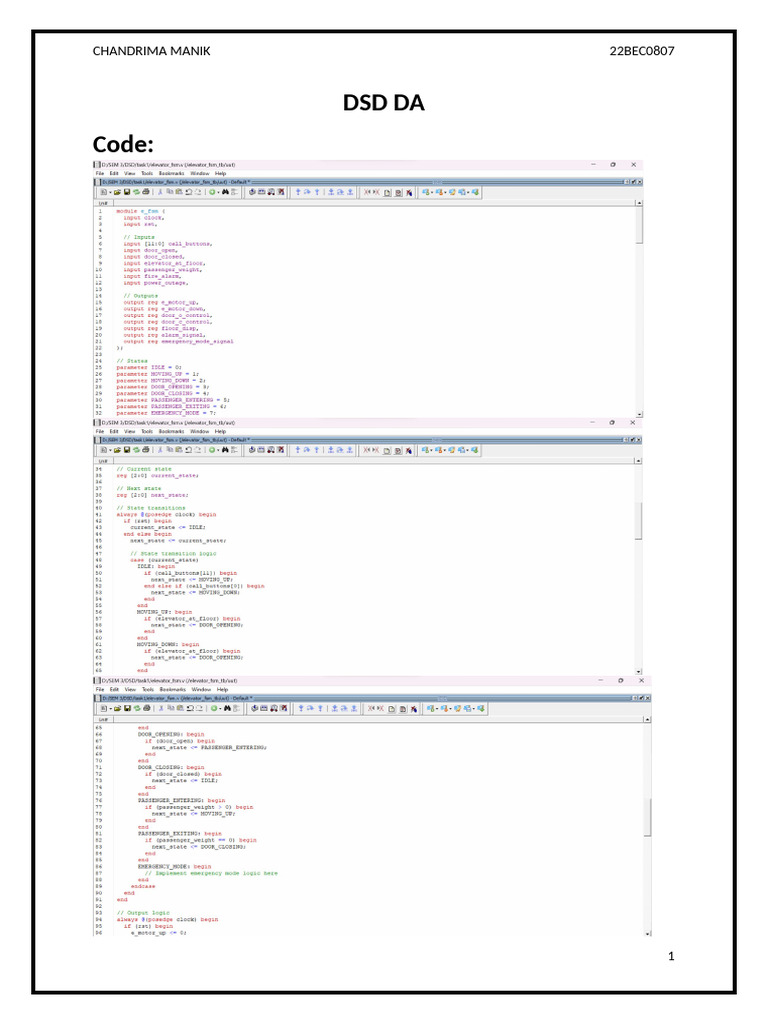The image size is (768, 1024).
Task: Open the Bookmarks menu in the lines 34-65 window
Action: coord(171,432)
